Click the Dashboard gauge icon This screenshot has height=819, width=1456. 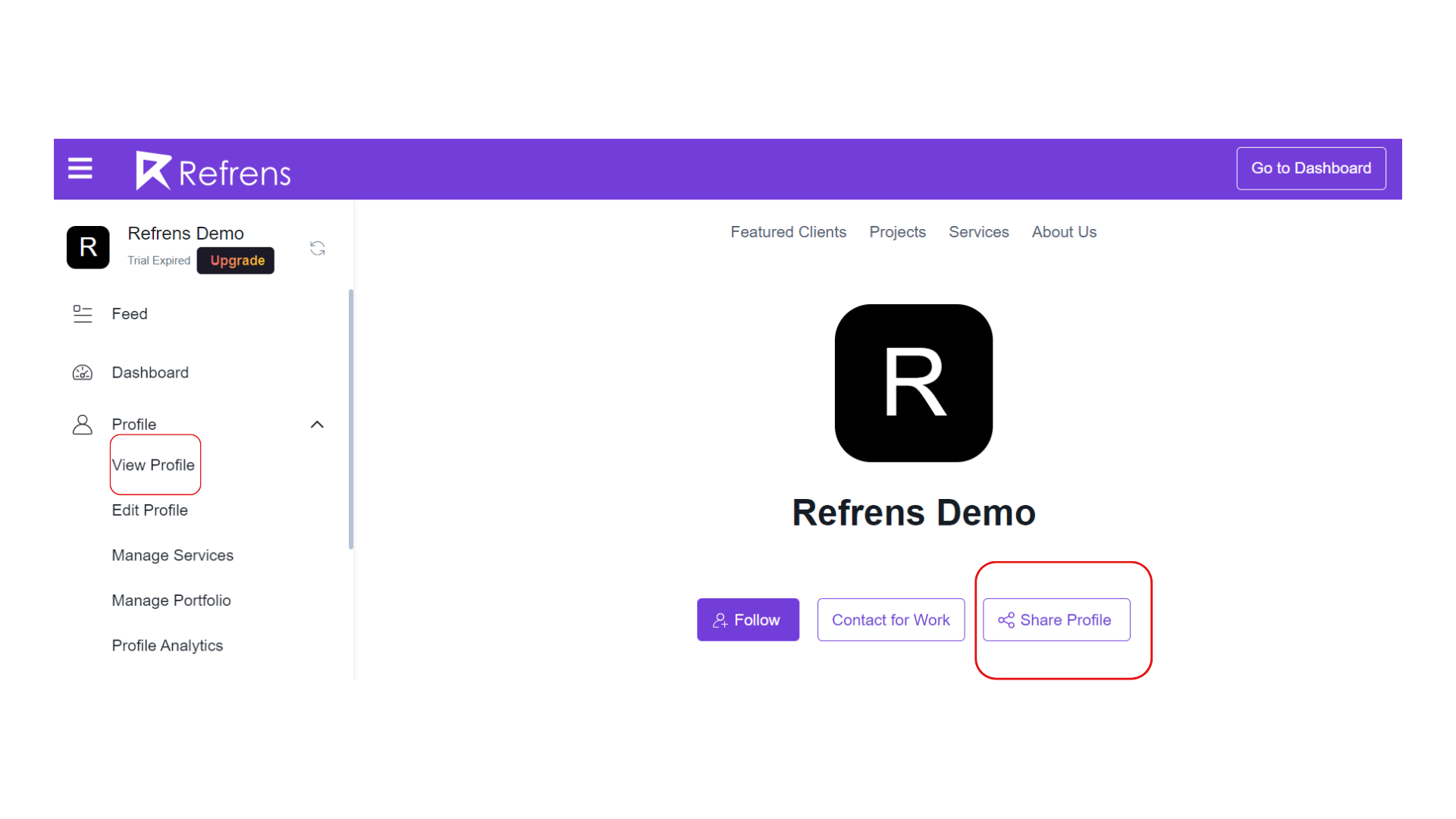[x=82, y=372]
